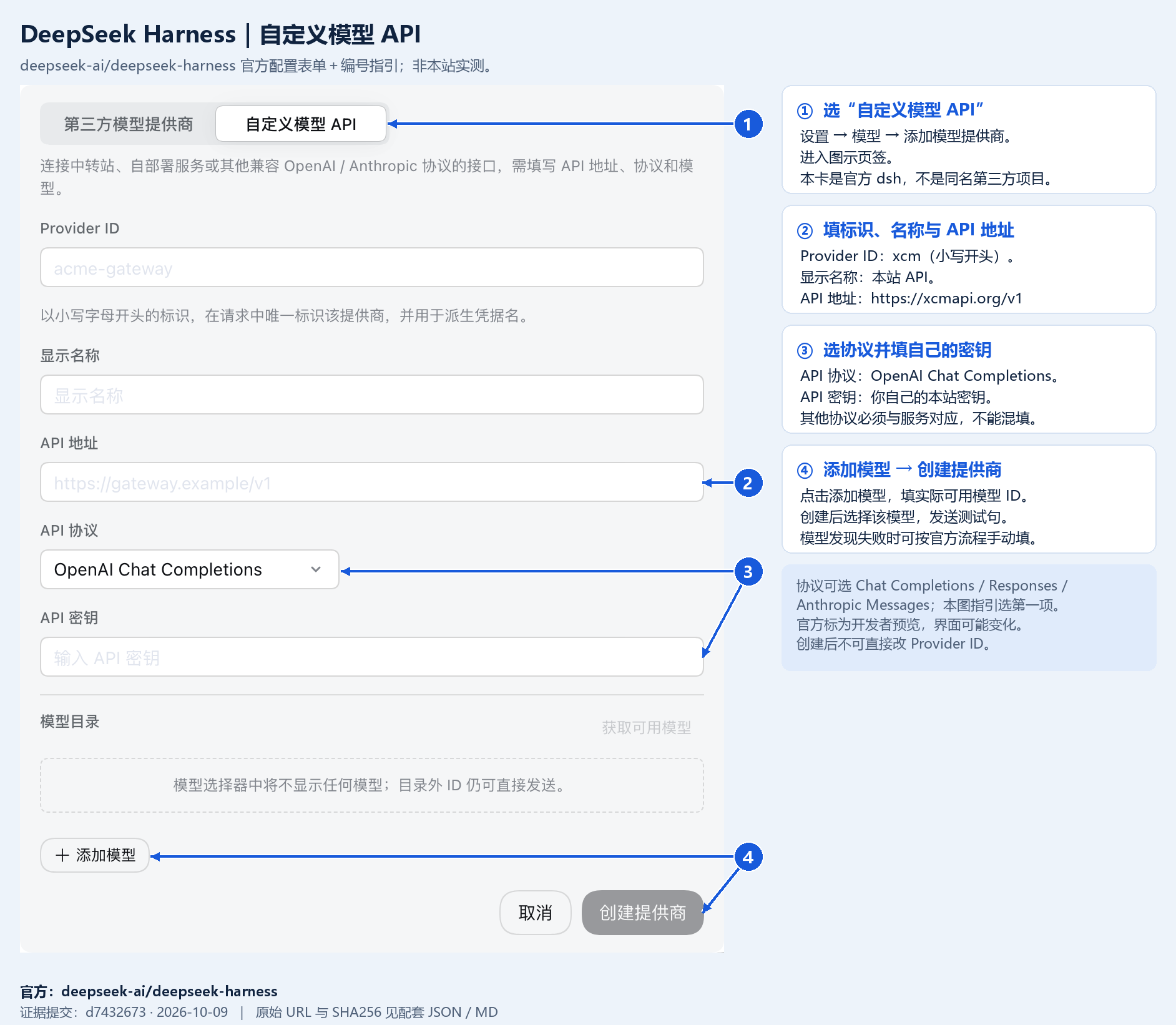Click the heading 填标识、名称与 API 地址
Screen dimensions: 1176x1025
(918, 230)
